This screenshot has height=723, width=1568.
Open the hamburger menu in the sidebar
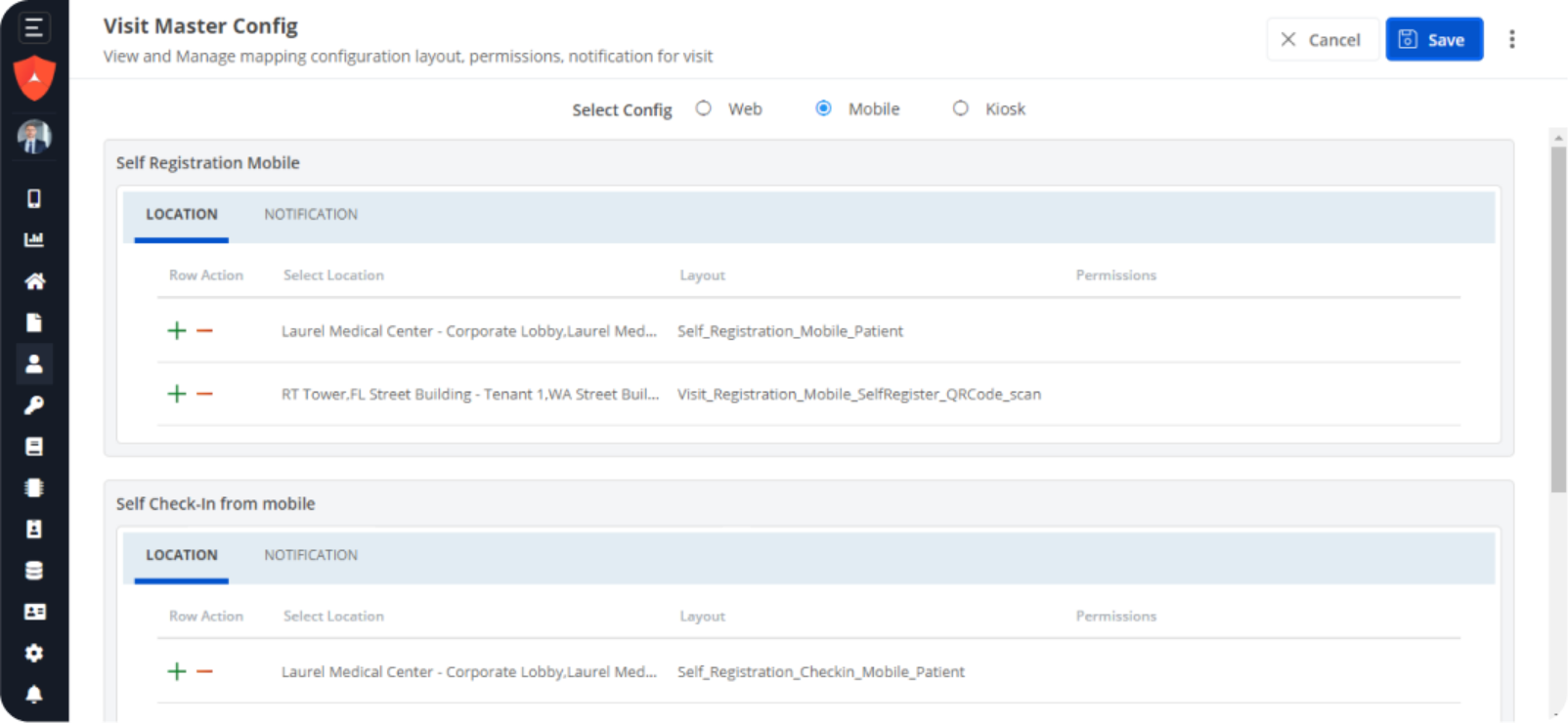tap(33, 27)
